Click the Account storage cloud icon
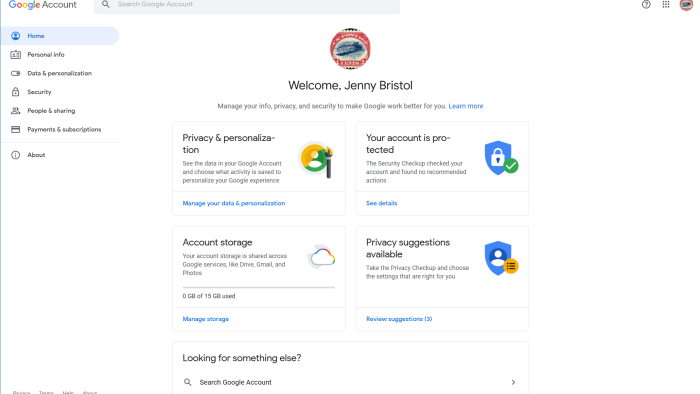Viewport: 700px width, 394px height. coord(322,257)
